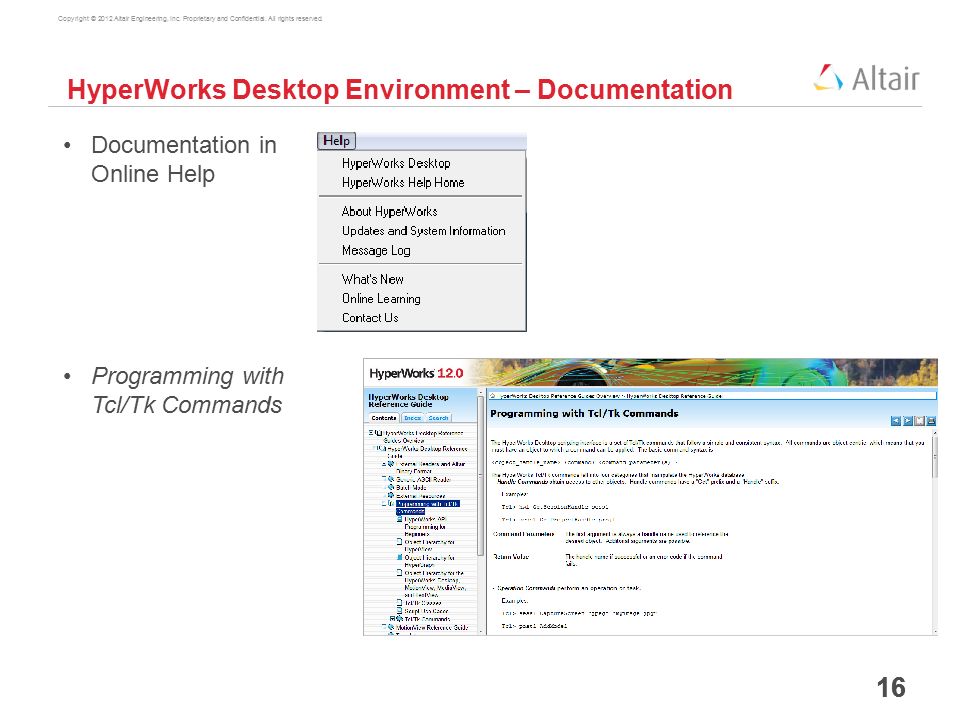
Task: Click Programming with Tcl/Tk Commands heading
Action: (584, 414)
